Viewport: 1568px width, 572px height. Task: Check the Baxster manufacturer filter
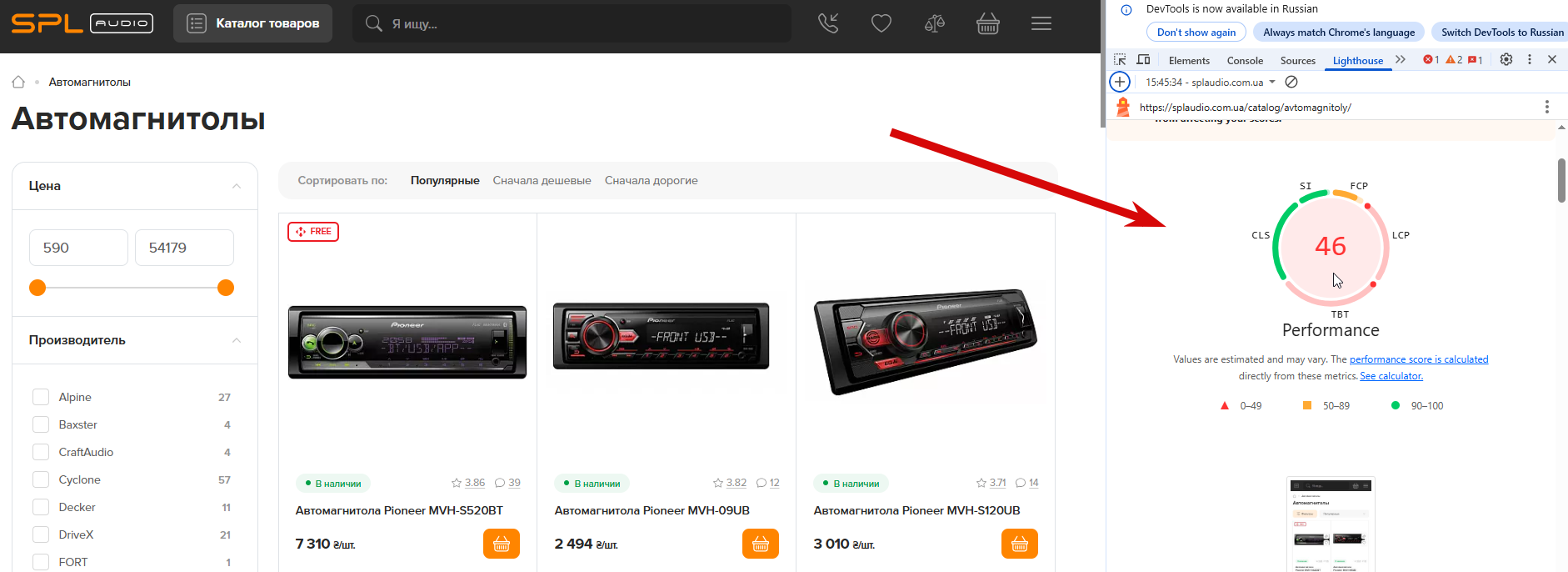tap(41, 424)
